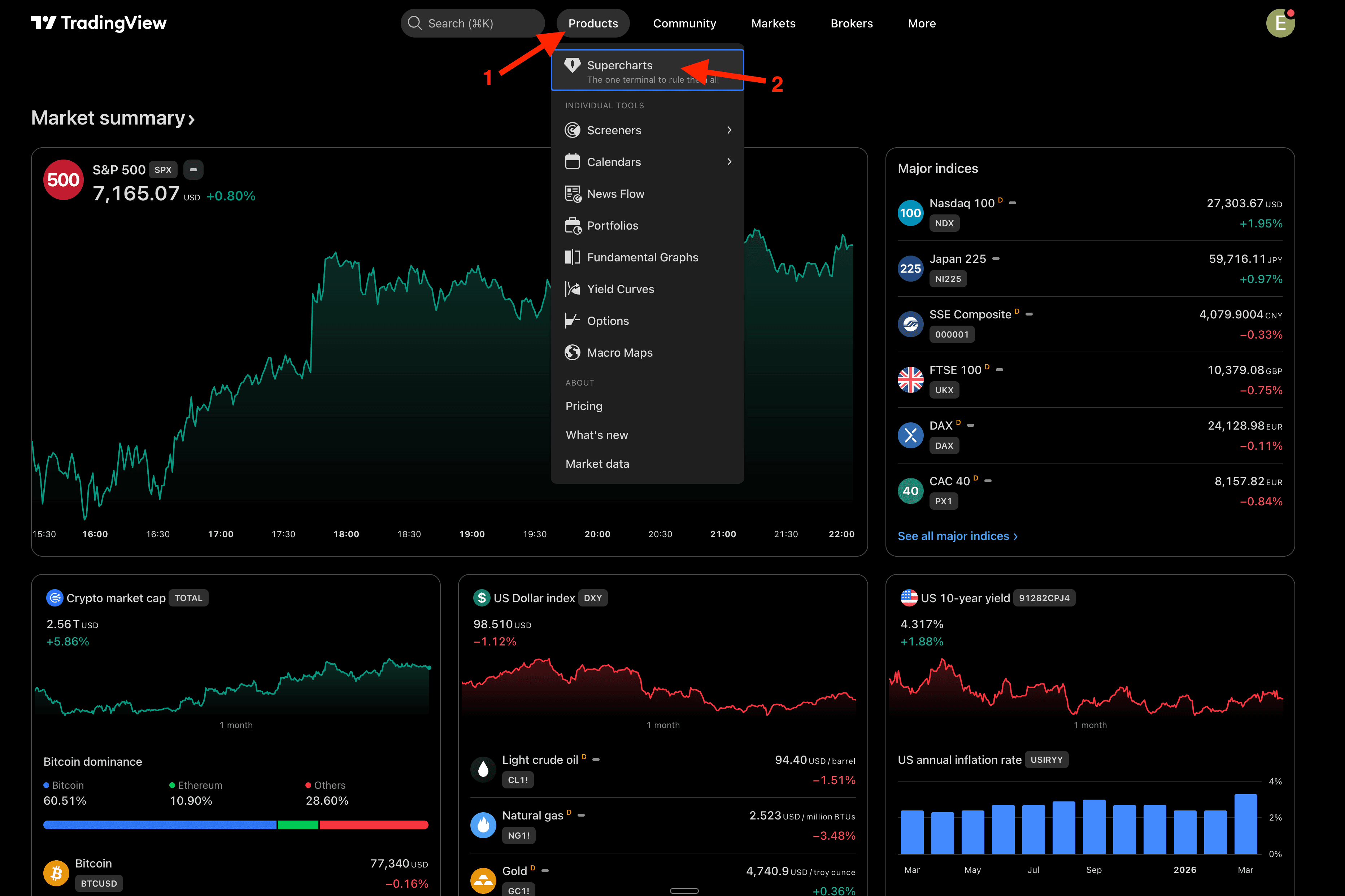1345x896 pixels.
Task: Open the Market summary chevron
Action: tap(192, 119)
